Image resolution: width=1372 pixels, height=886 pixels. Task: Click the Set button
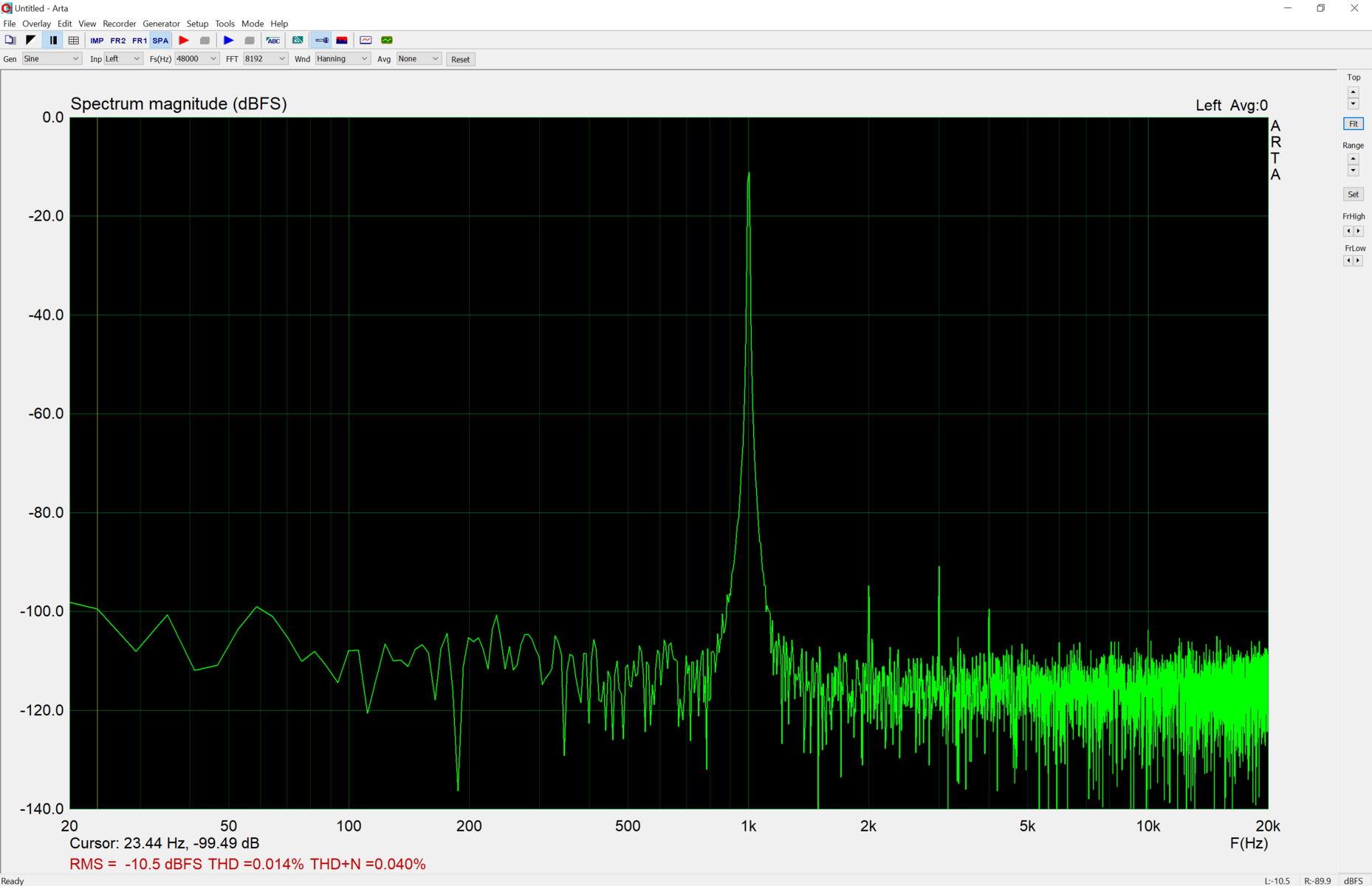pos(1353,194)
